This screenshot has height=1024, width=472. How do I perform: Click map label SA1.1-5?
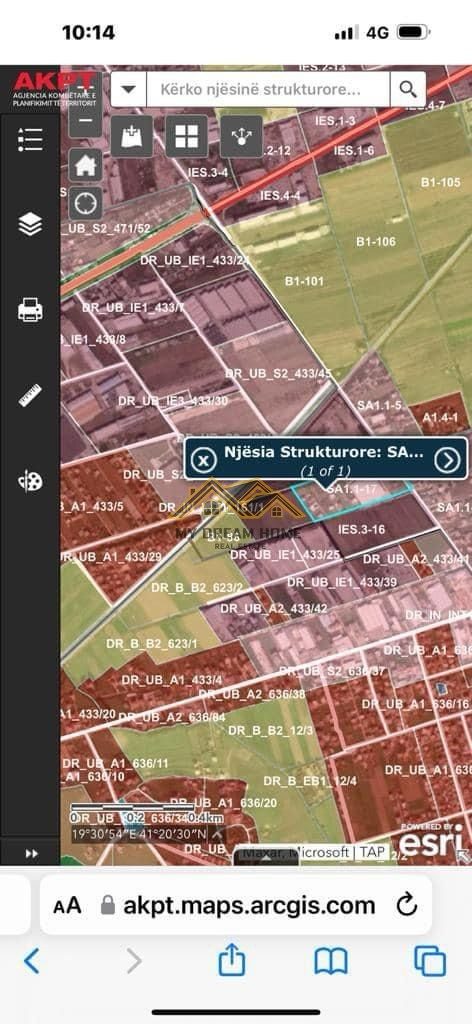tap(379, 405)
